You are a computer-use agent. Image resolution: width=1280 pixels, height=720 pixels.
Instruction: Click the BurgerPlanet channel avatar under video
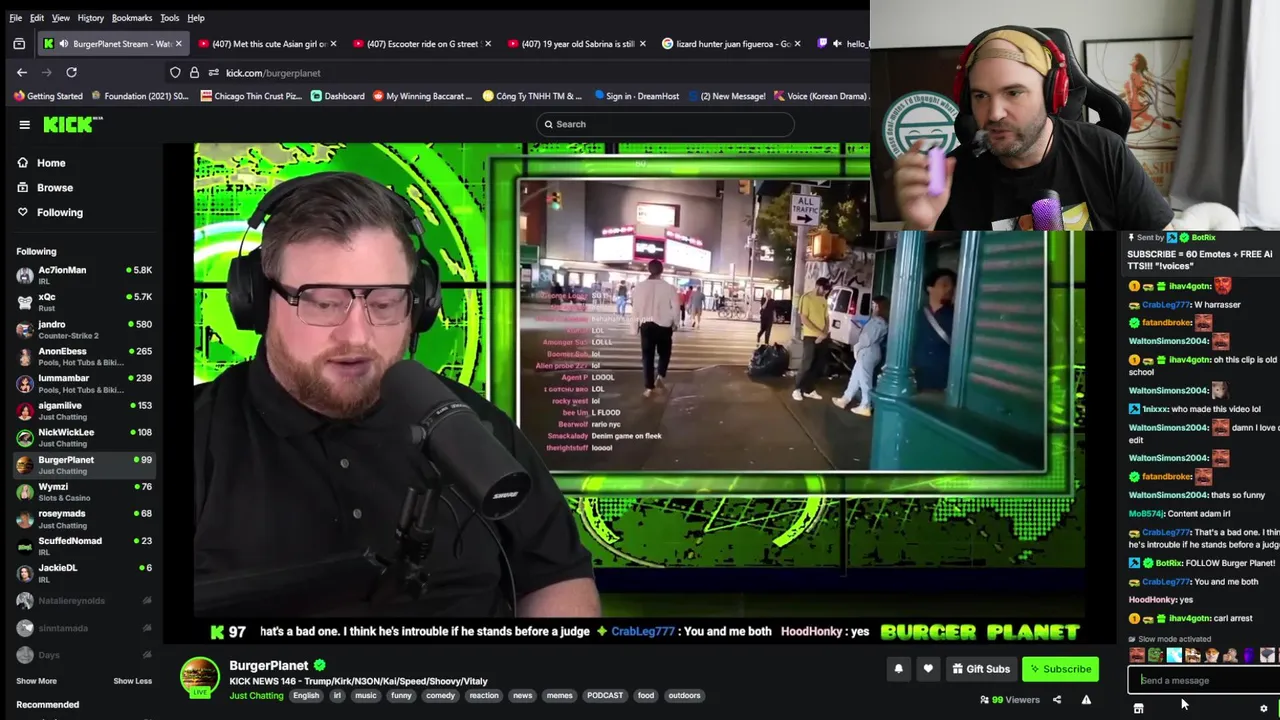[199, 677]
